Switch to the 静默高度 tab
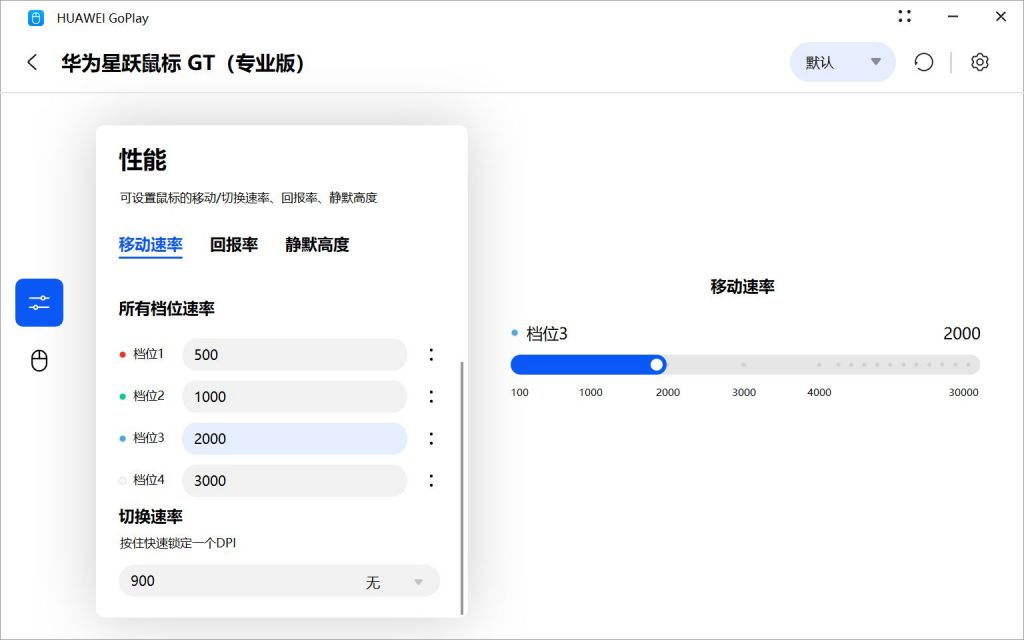 (317, 245)
